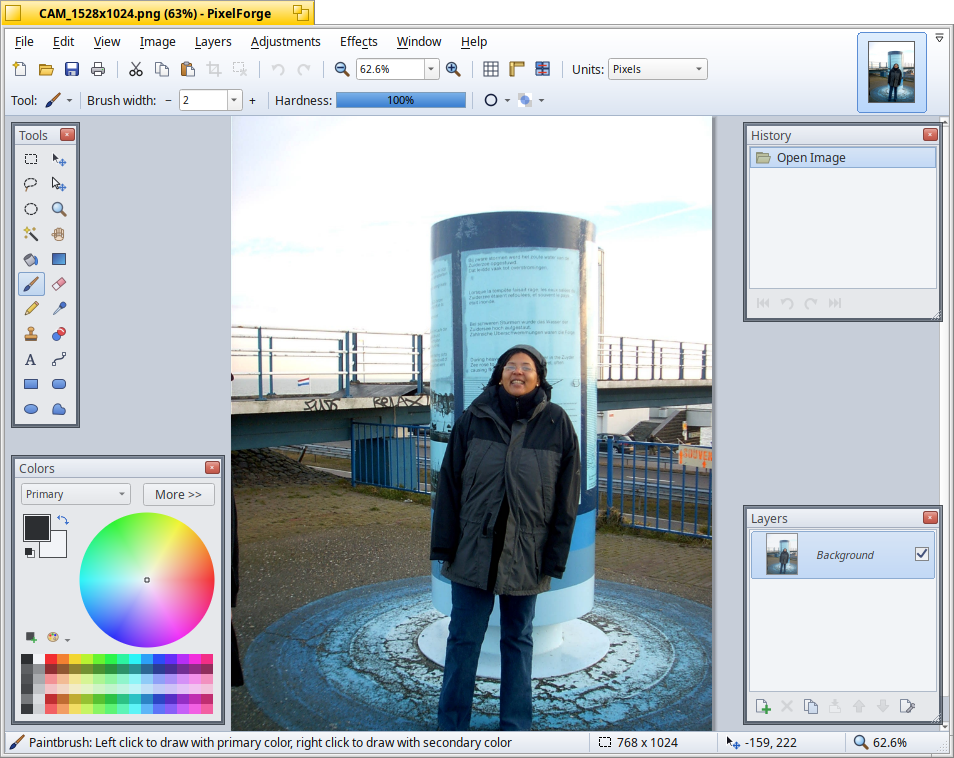
Task: Select the Line/Curve tool
Action: [59, 360]
